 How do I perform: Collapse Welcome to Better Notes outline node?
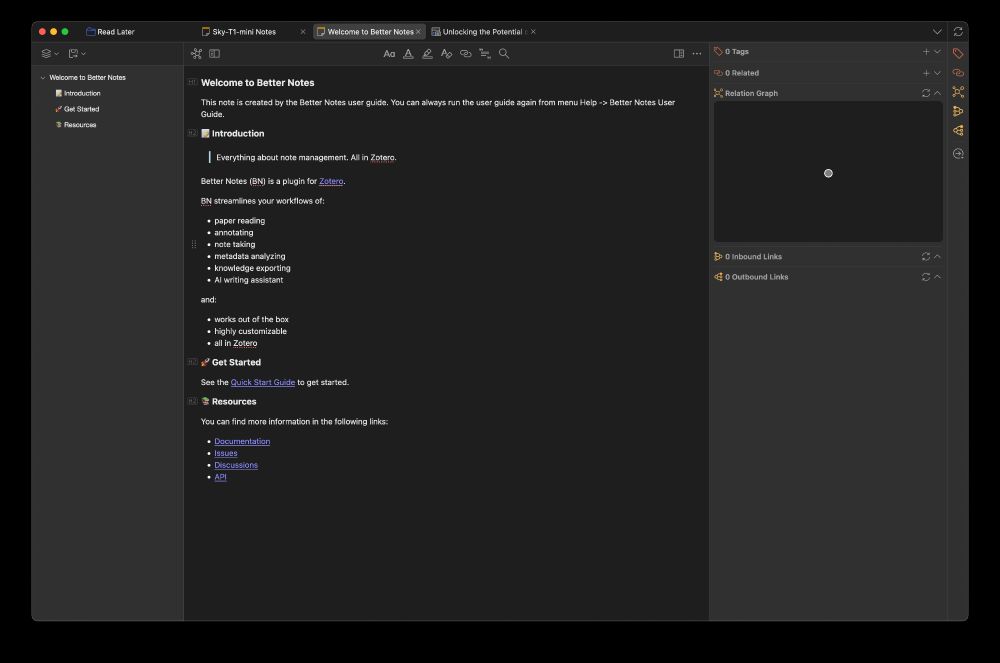tap(43, 78)
